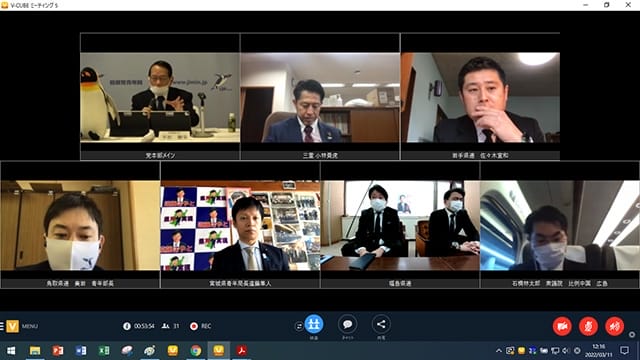The image size is (640, 360).
Task: Toggle the red muted microphone button
Action: [x=589, y=326]
